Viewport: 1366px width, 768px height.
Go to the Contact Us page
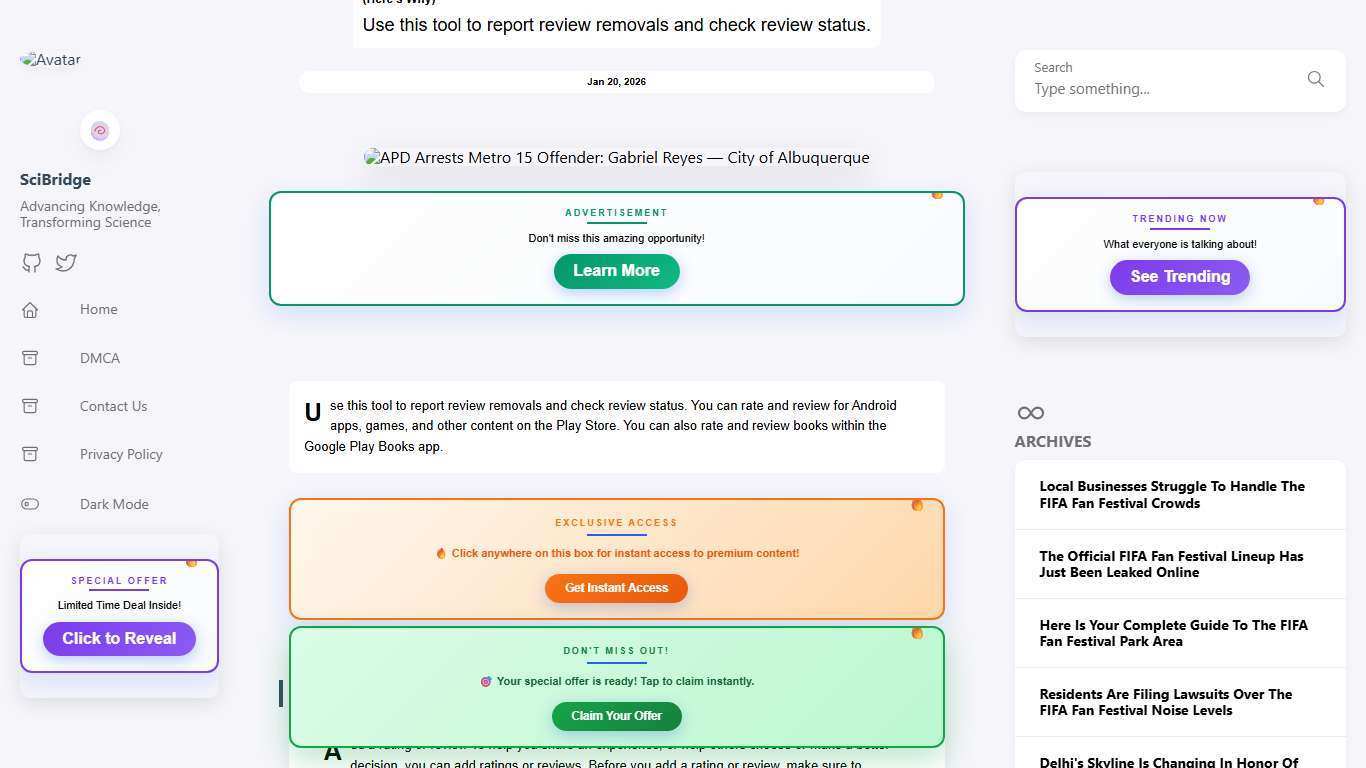click(113, 406)
